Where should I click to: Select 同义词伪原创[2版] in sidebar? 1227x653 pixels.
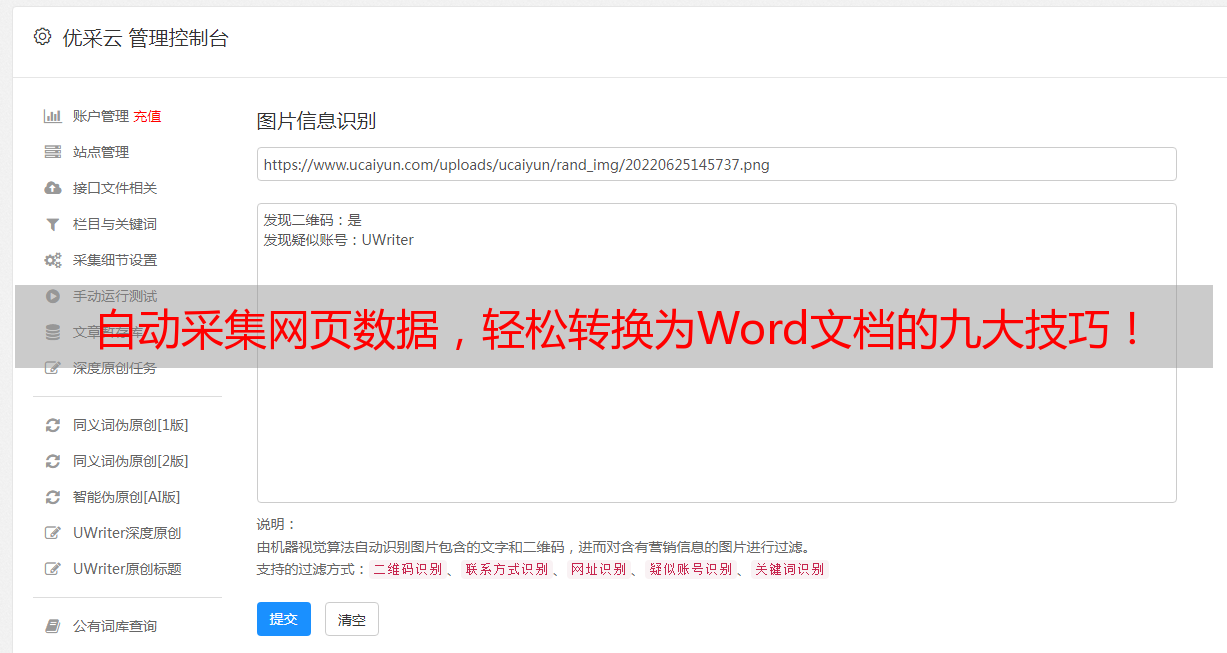(131, 461)
